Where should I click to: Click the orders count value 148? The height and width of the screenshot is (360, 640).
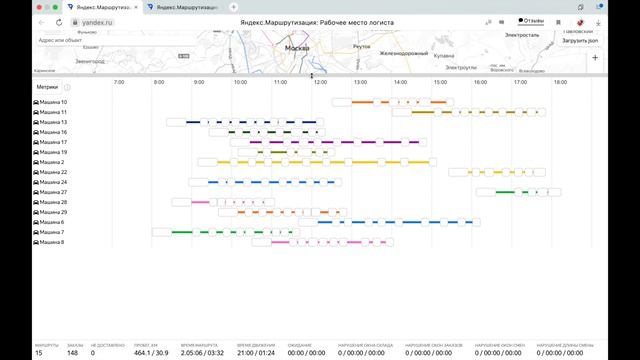(x=72, y=353)
